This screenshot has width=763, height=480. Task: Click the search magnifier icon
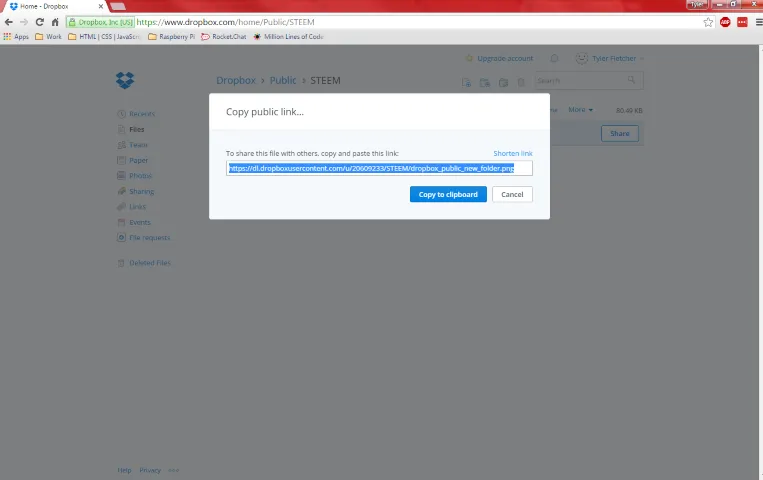[x=632, y=80]
